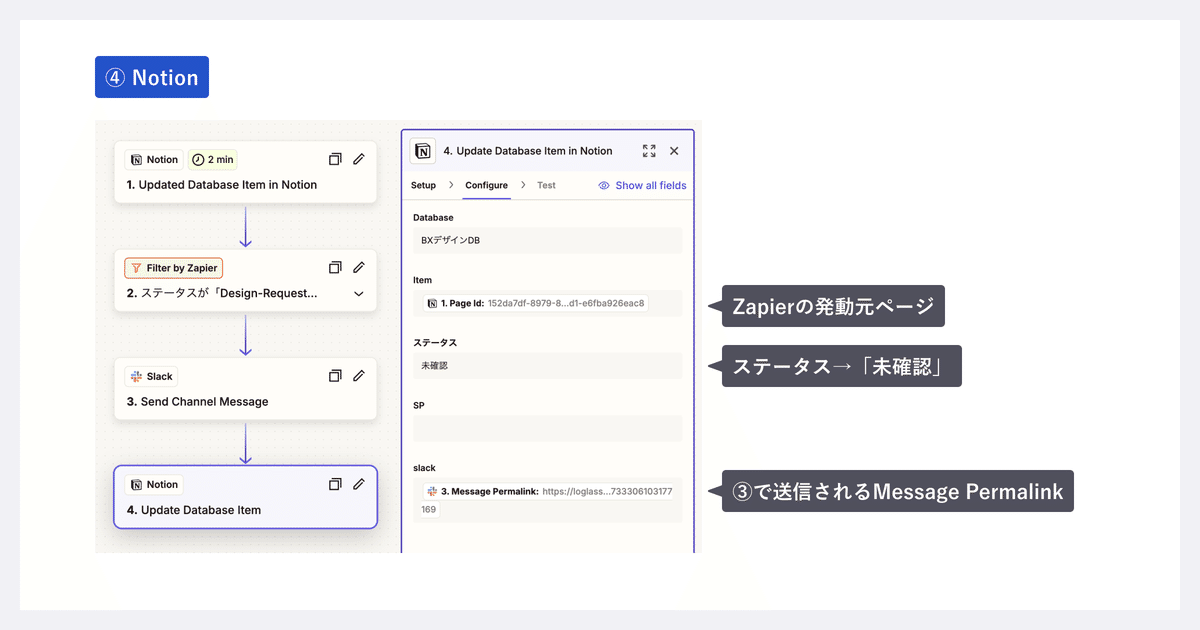The image size is (1200, 630).
Task: Click the 2 min polling interval badge
Action: click(x=212, y=159)
